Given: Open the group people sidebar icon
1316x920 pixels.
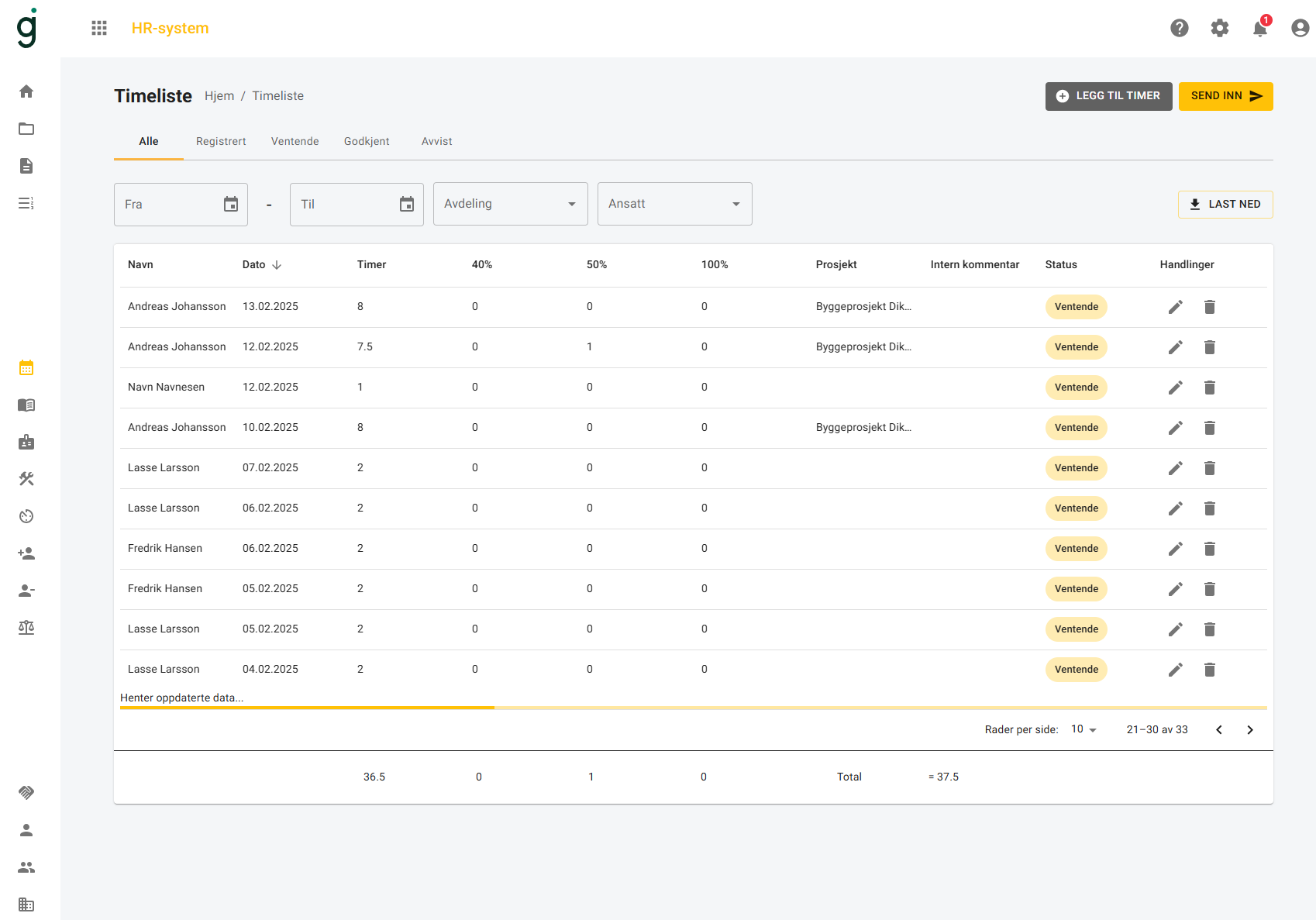Looking at the screenshot, I should point(26,867).
